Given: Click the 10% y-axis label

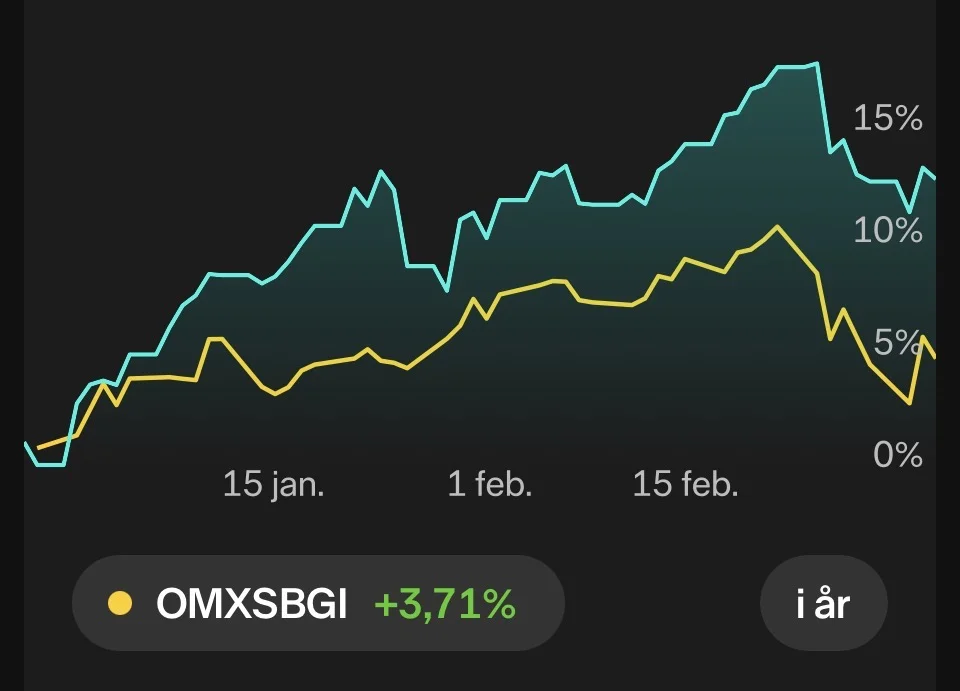Looking at the screenshot, I should (x=887, y=231).
